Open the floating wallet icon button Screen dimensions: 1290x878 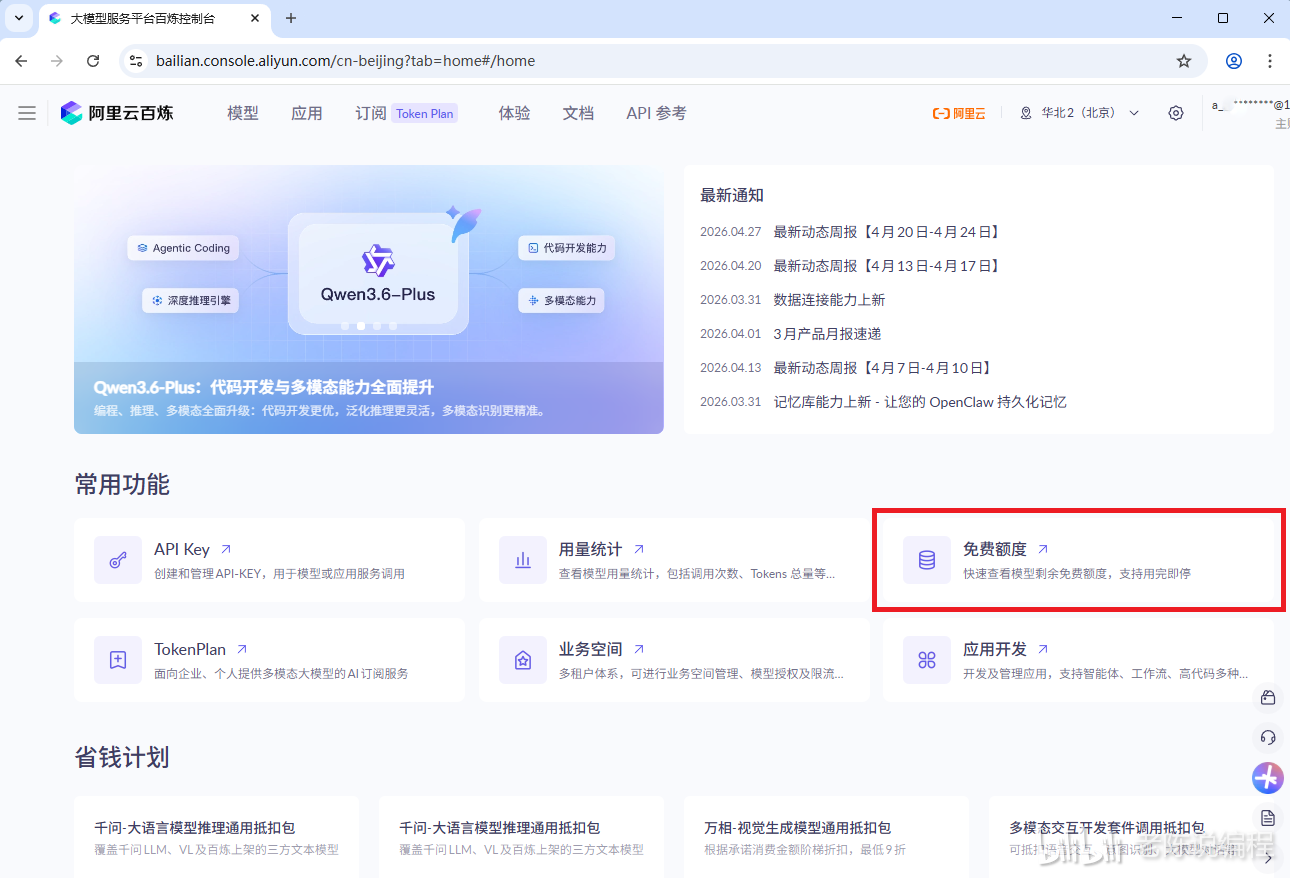click(1268, 697)
